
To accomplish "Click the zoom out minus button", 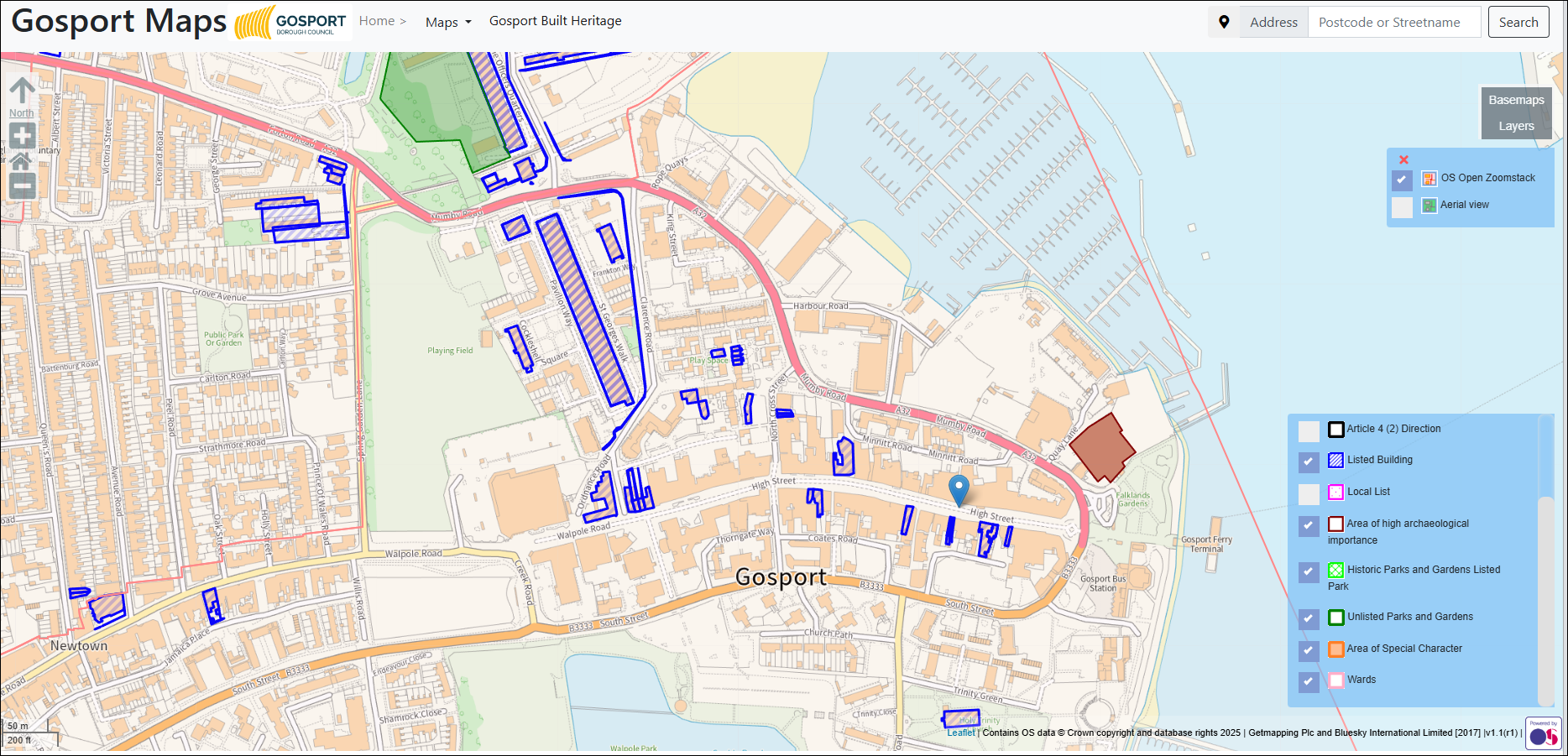I will click(x=22, y=185).
